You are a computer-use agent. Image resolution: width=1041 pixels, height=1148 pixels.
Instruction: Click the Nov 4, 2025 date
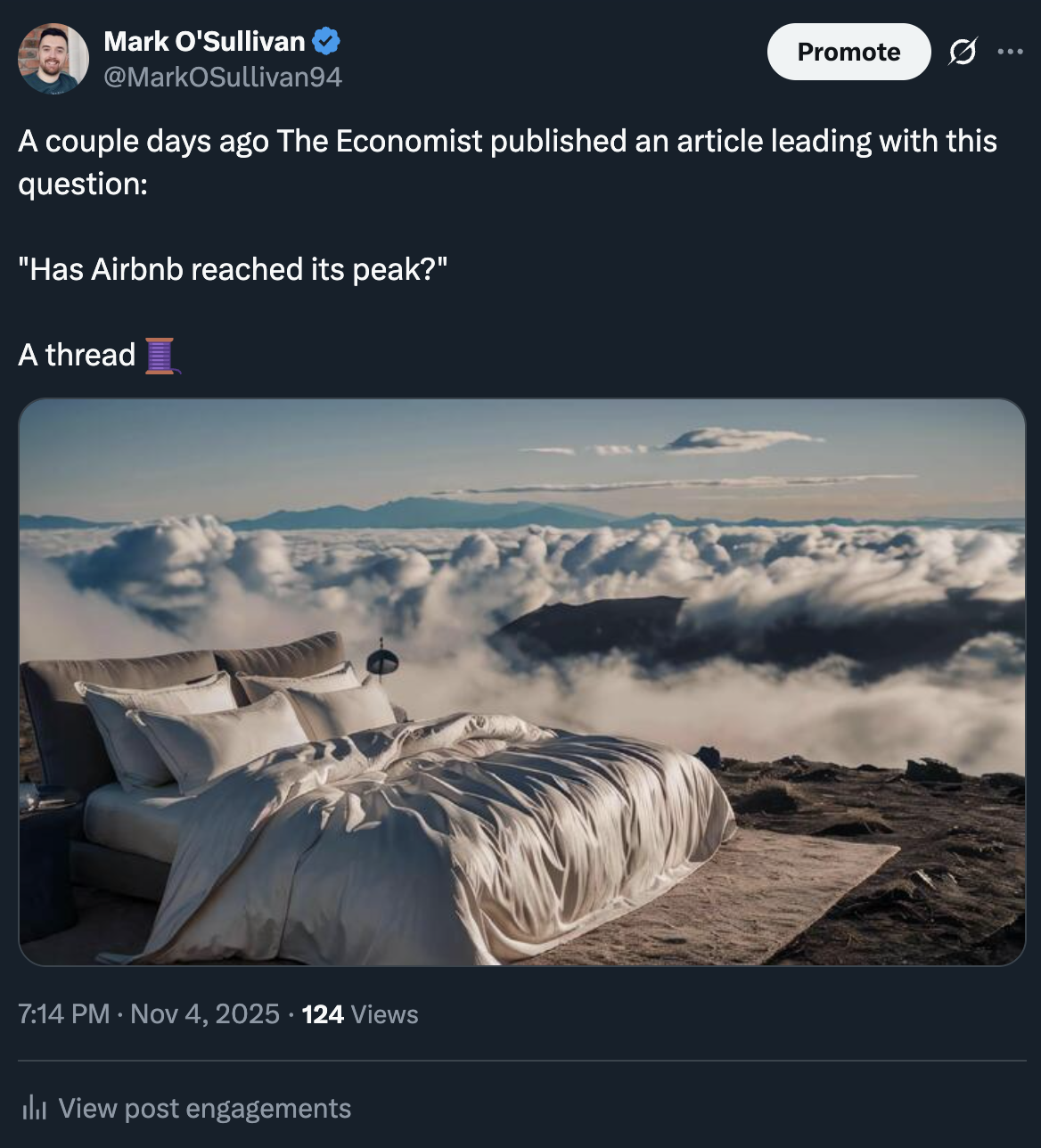[x=205, y=1014]
